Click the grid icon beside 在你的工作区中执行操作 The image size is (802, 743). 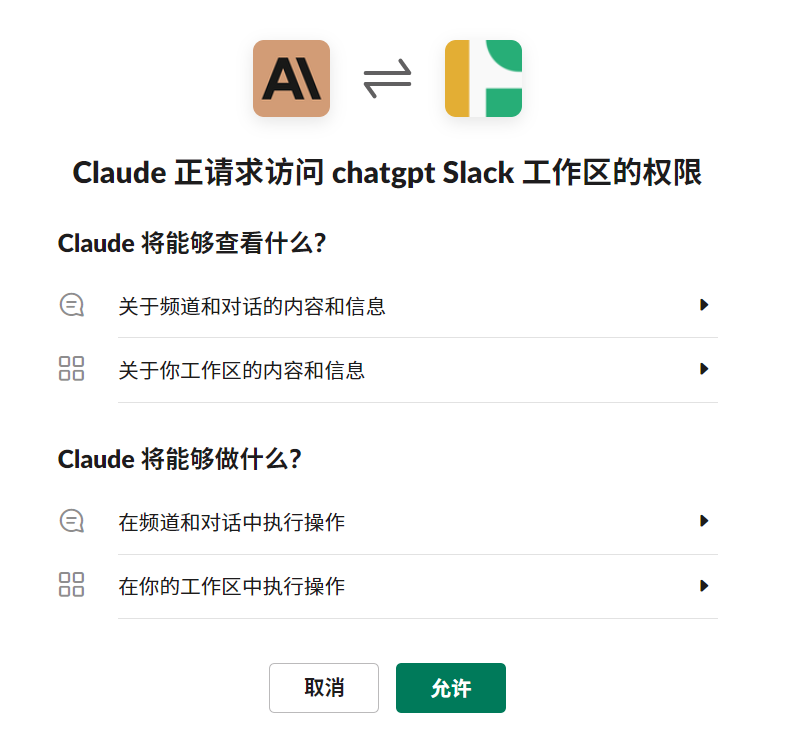tap(72, 584)
